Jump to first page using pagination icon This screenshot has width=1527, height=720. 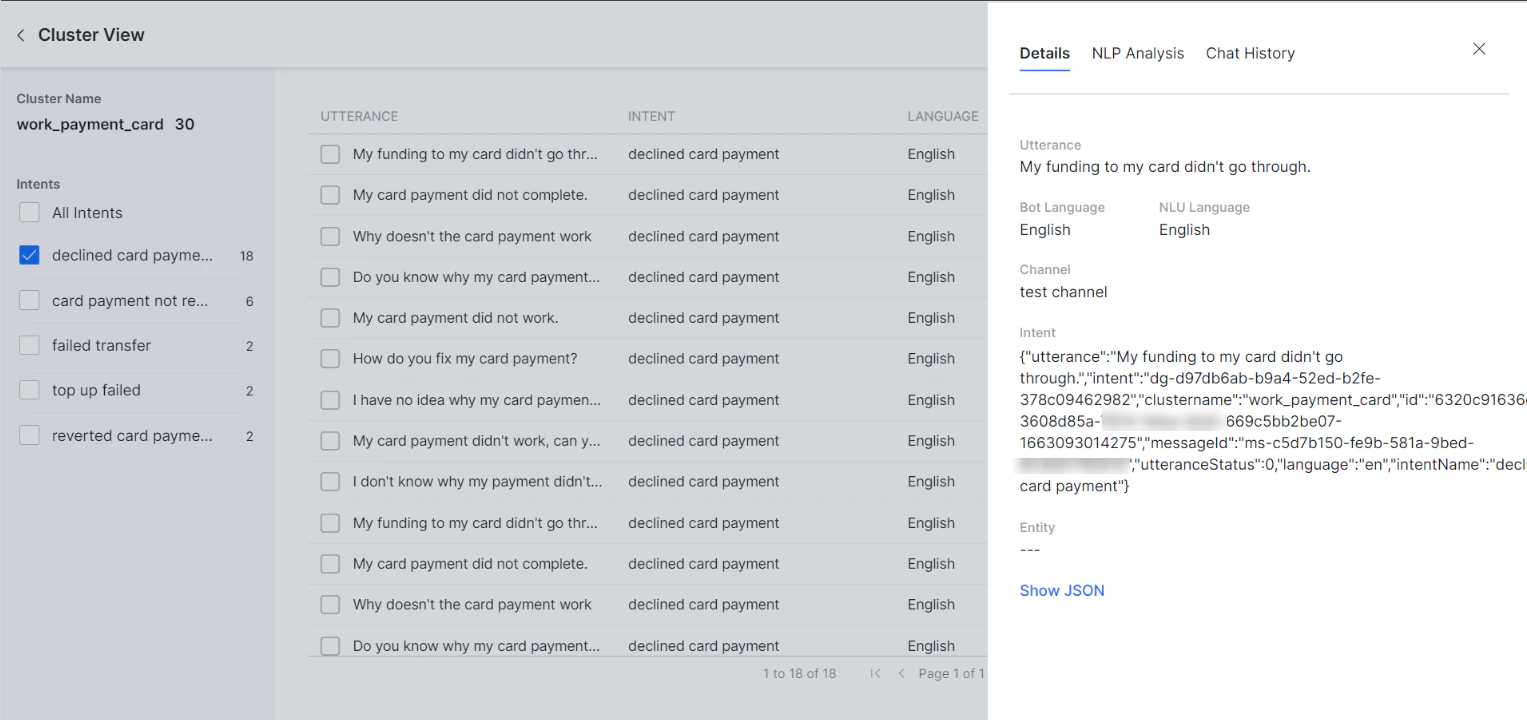875,673
